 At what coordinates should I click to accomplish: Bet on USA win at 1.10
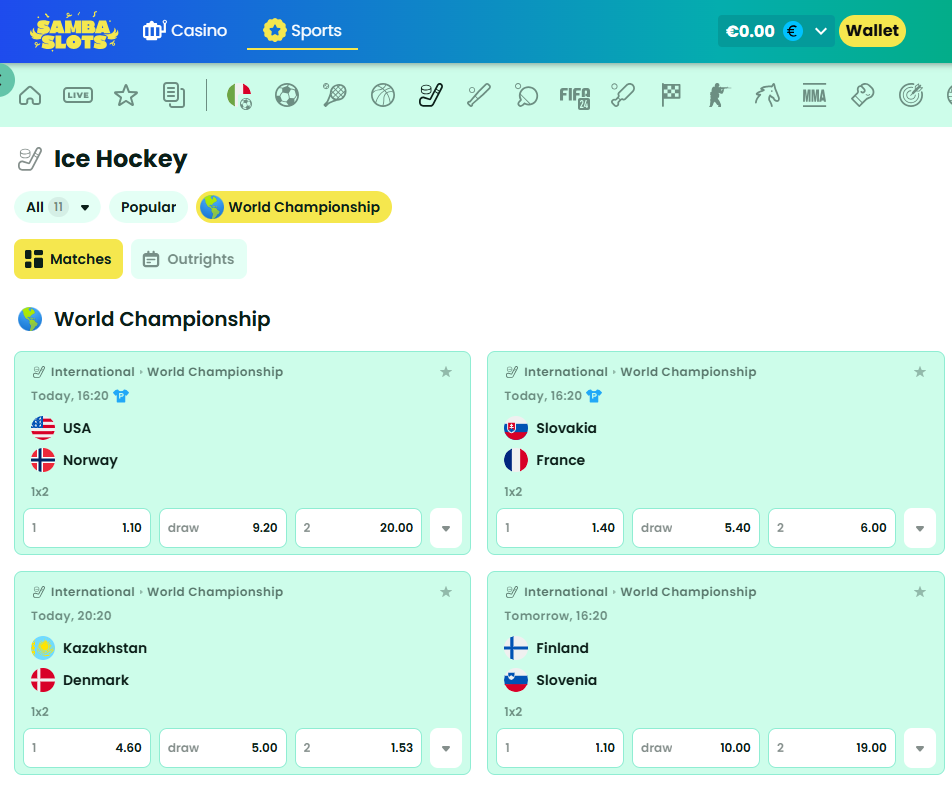(87, 528)
